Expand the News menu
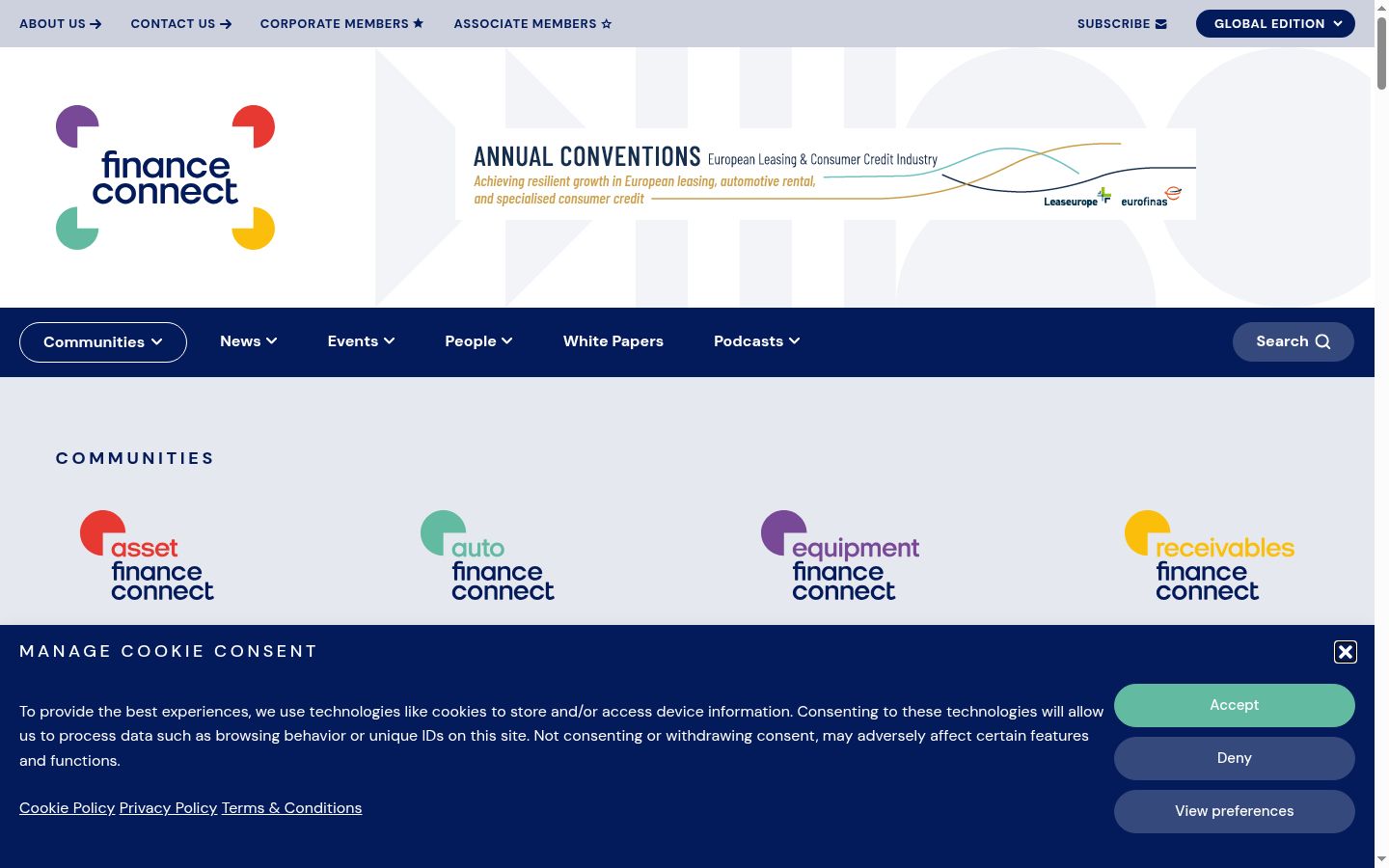Image resolution: width=1389 pixels, height=868 pixels. point(249,341)
